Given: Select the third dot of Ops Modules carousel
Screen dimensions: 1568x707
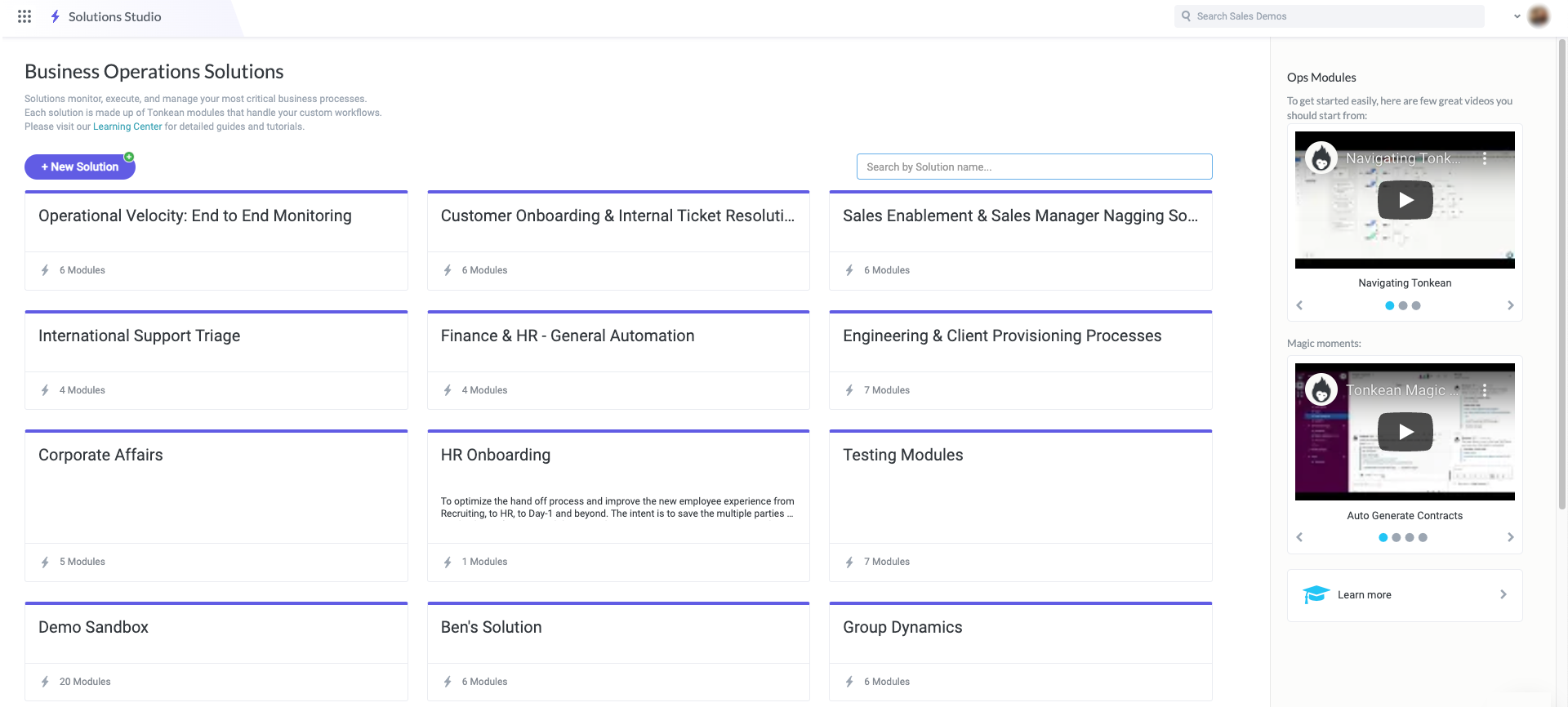Looking at the screenshot, I should tap(1416, 305).
